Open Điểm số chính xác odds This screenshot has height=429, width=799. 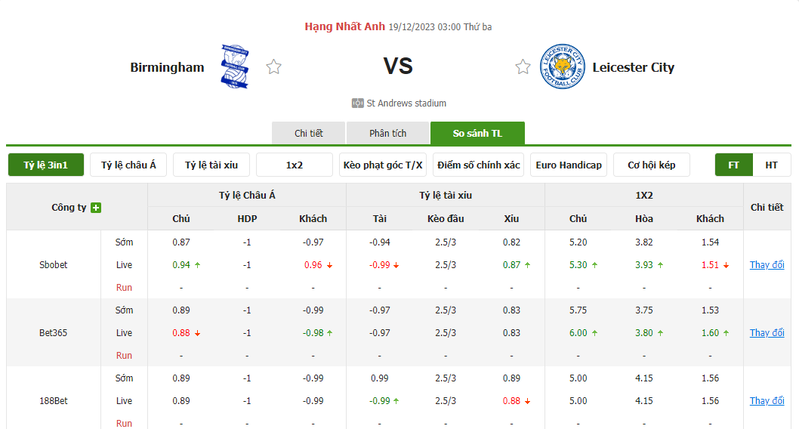pos(478,165)
